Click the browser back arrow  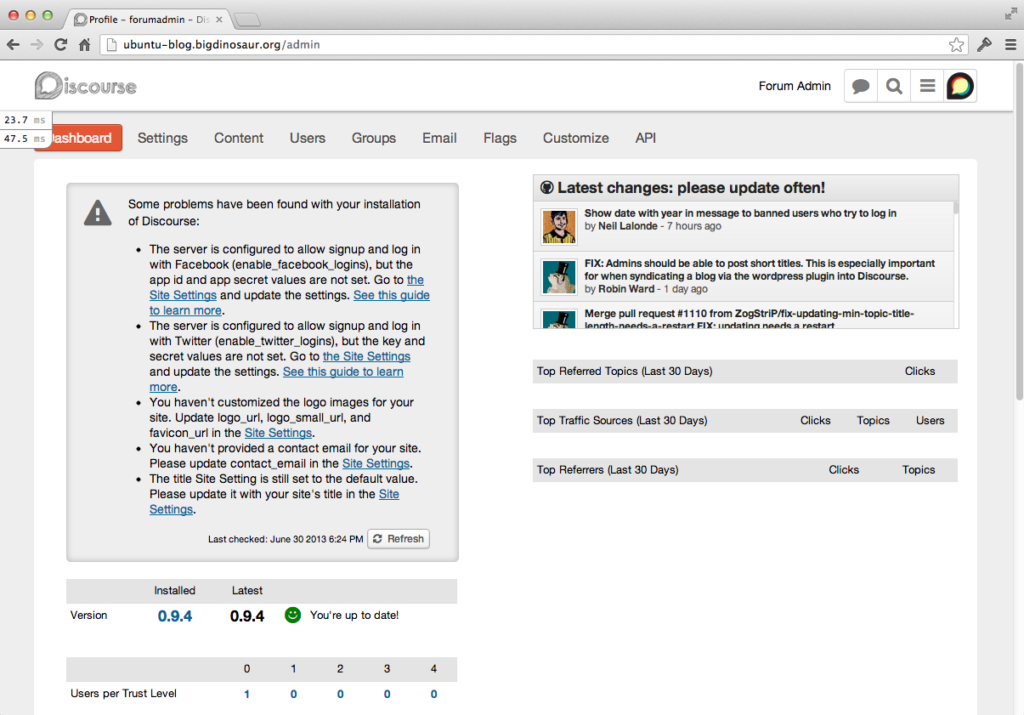(x=13, y=45)
